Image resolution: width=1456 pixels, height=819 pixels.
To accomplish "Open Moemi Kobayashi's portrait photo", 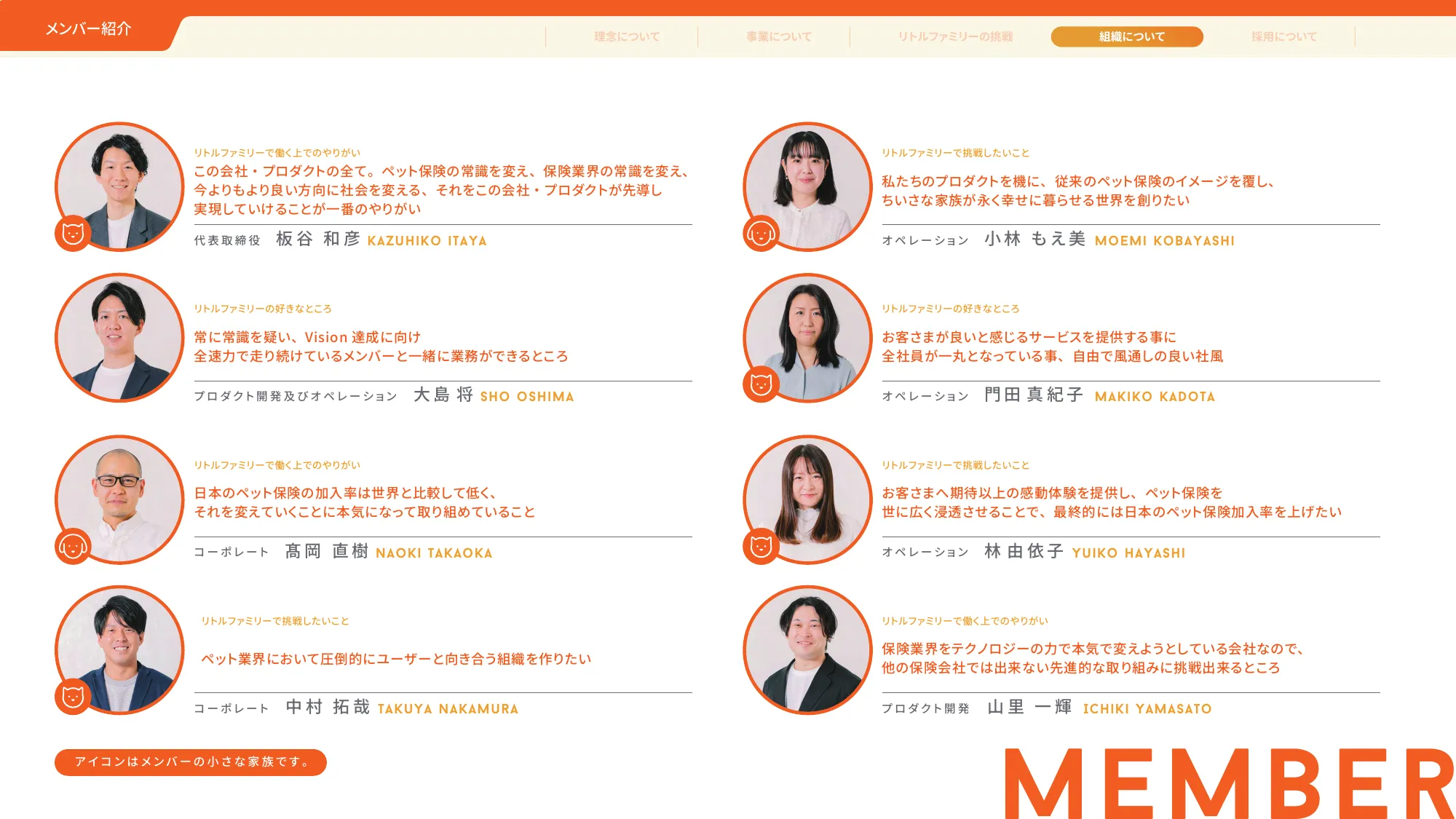I will point(807,186).
